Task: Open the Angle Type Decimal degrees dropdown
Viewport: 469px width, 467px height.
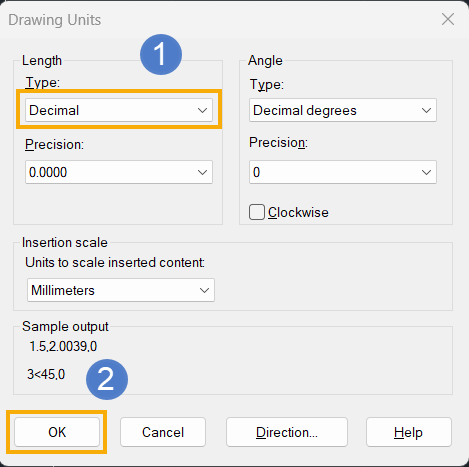Action: pos(343,110)
